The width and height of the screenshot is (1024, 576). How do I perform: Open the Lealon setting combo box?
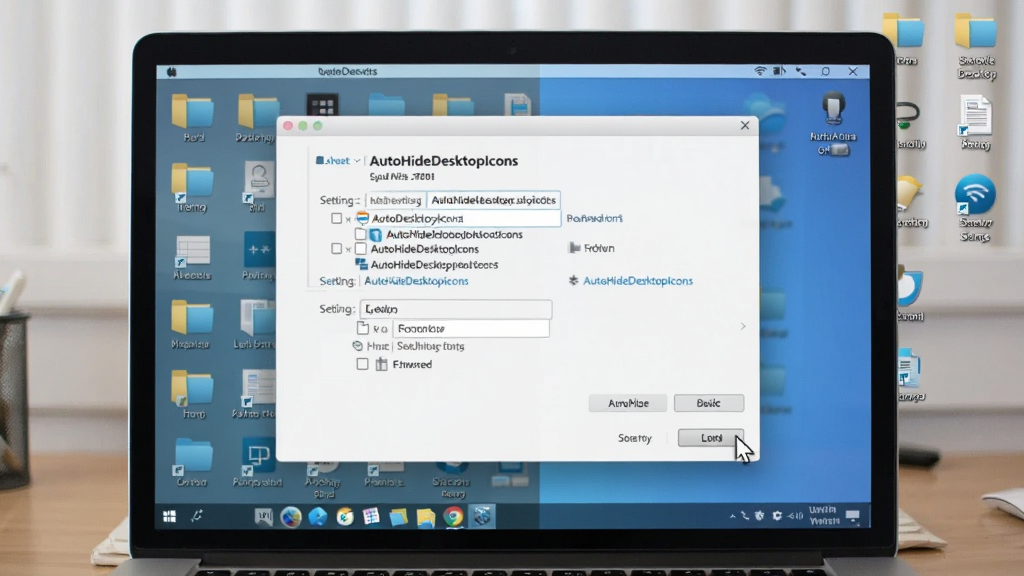456,309
